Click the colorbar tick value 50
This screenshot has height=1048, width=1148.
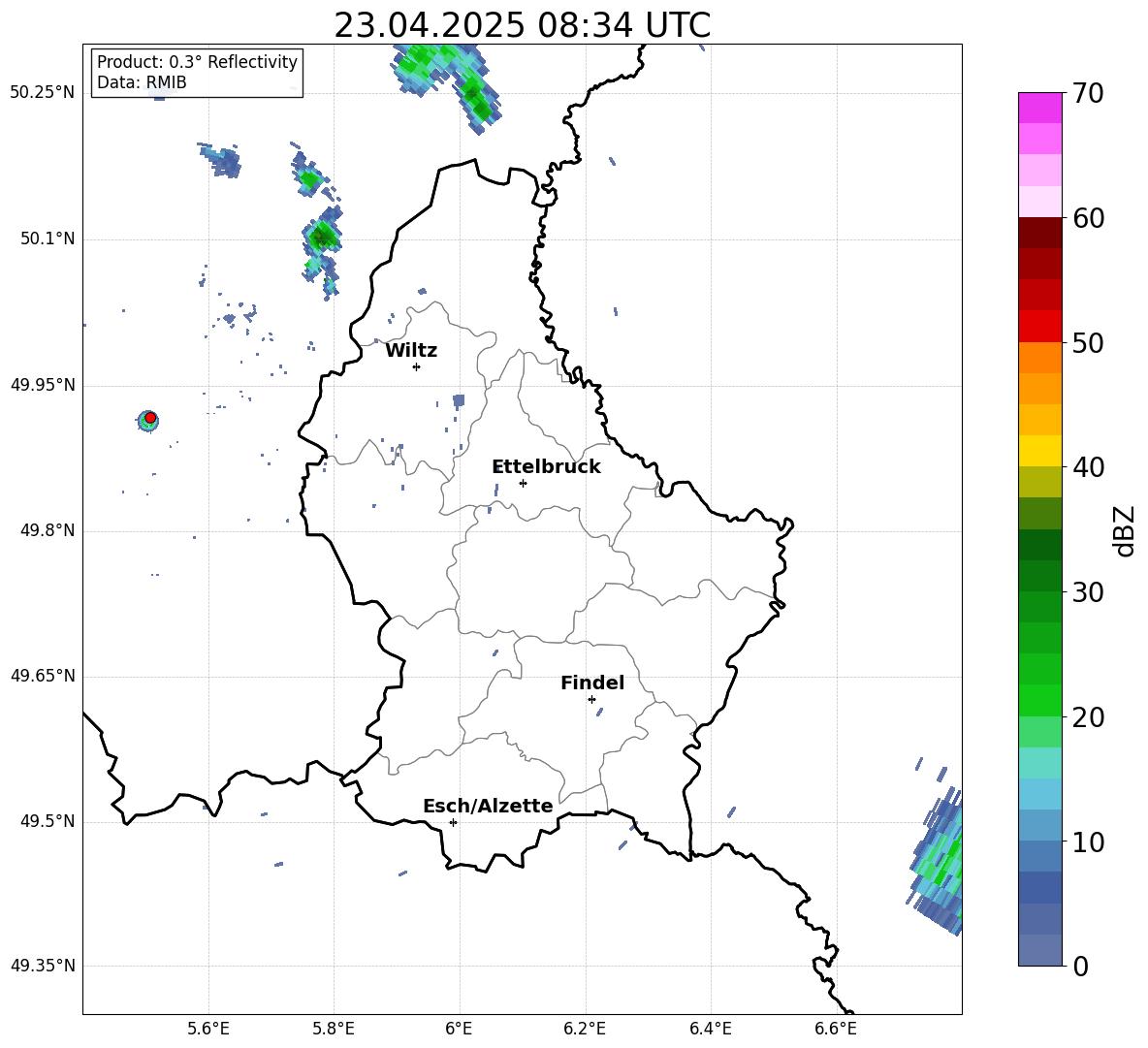[1087, 342]
